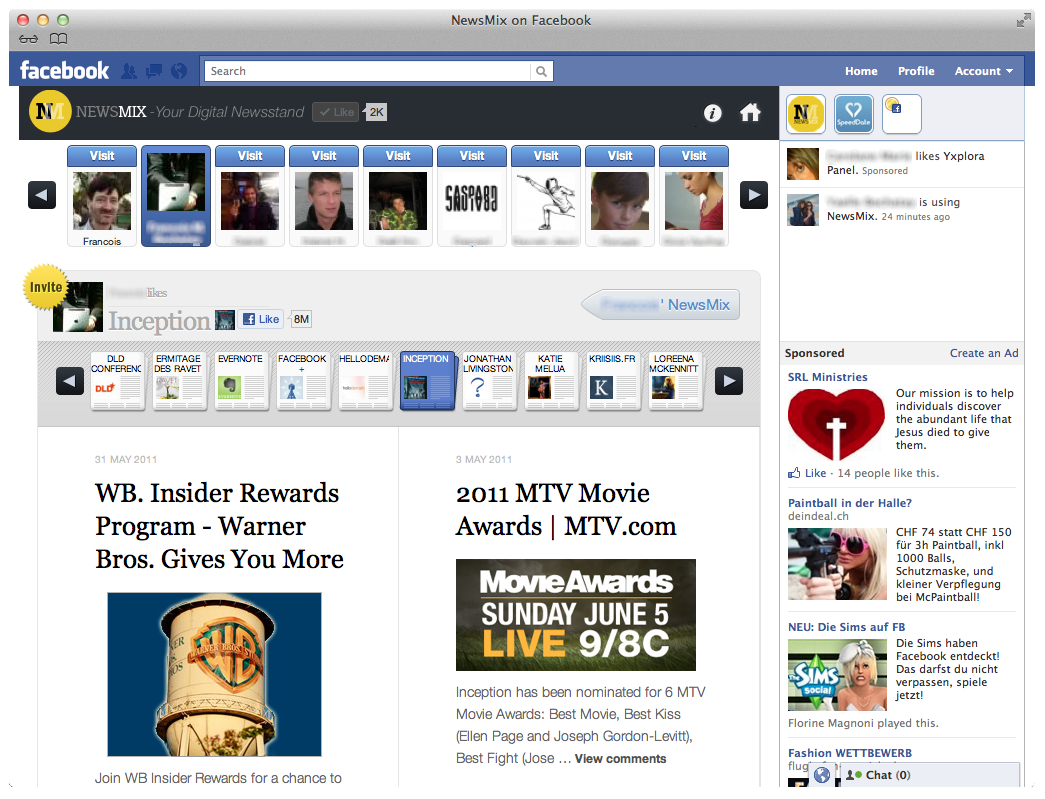Open the NewsMix app icon in sidebar
Viewport: 1045px width, 799px height.
(x=806, y=113)
